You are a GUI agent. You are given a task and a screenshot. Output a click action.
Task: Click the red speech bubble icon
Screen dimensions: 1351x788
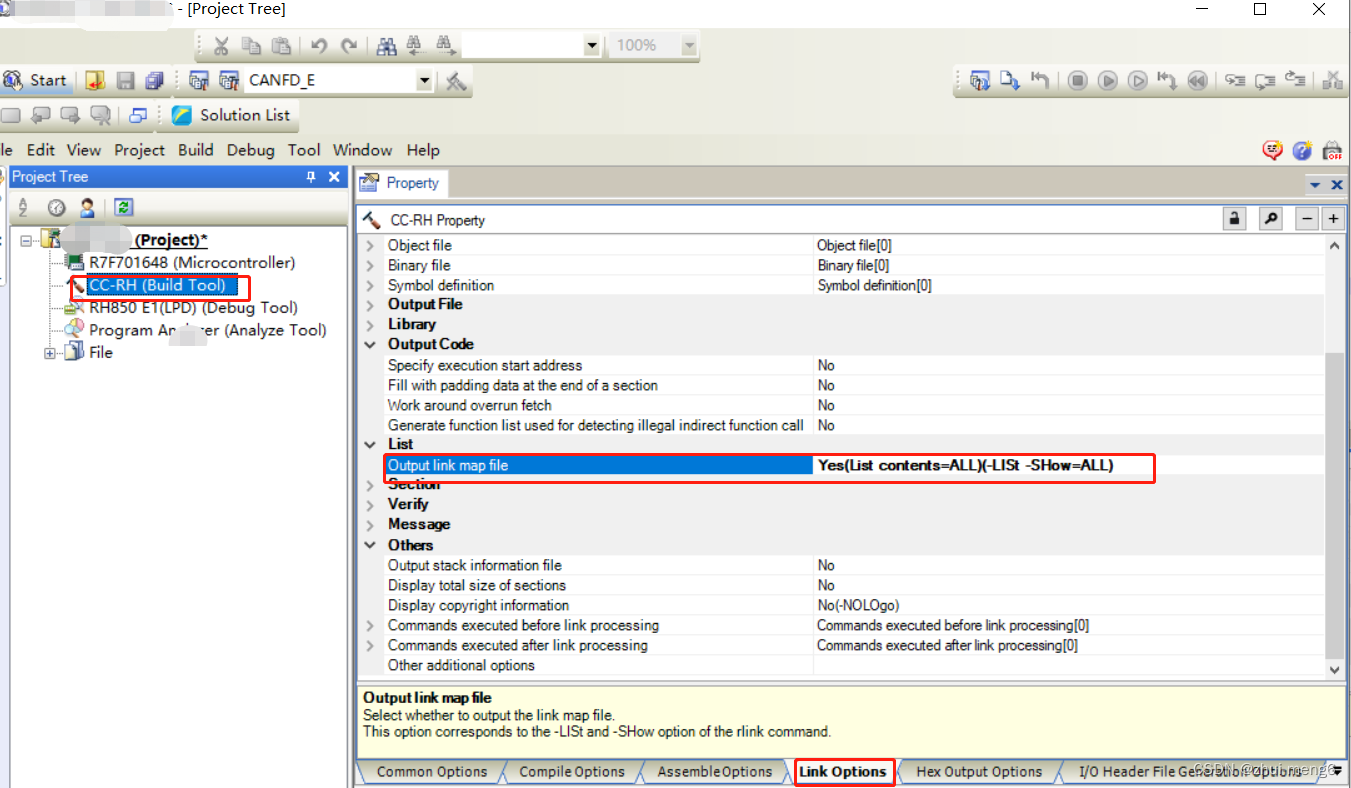1272,150
